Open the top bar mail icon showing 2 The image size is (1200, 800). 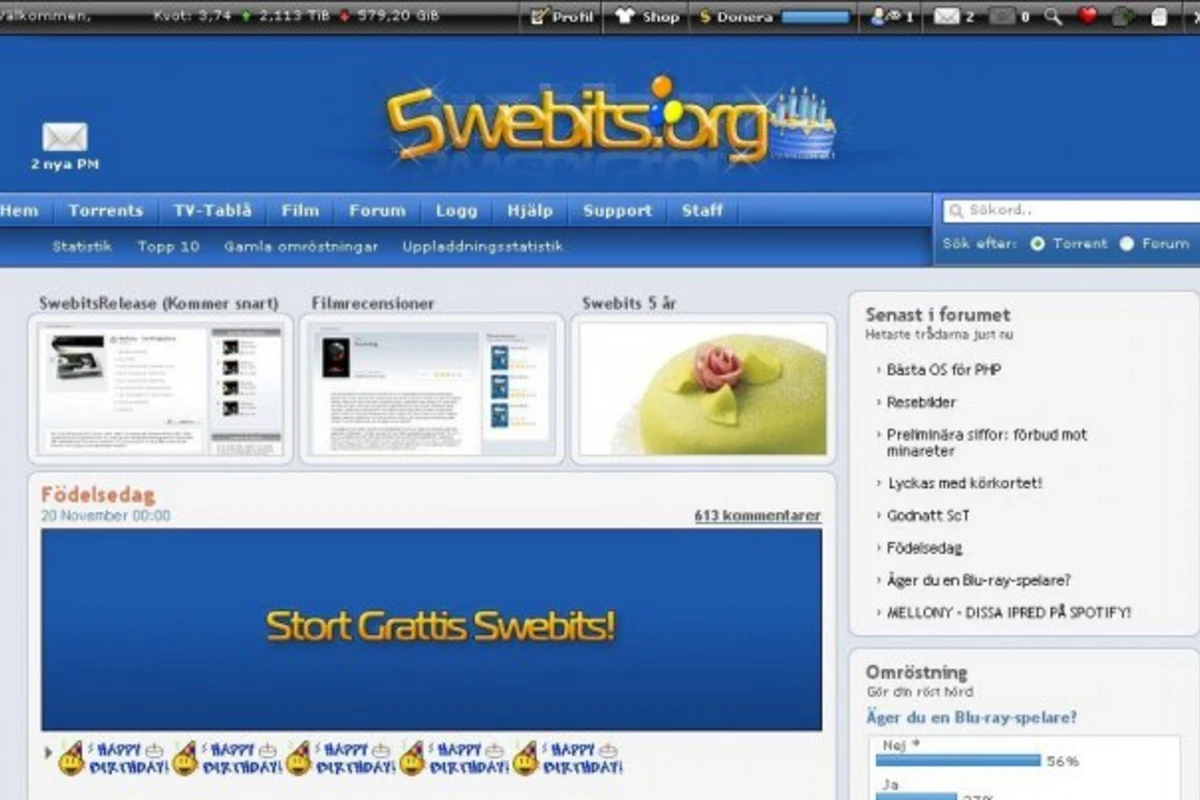point(946,16)
